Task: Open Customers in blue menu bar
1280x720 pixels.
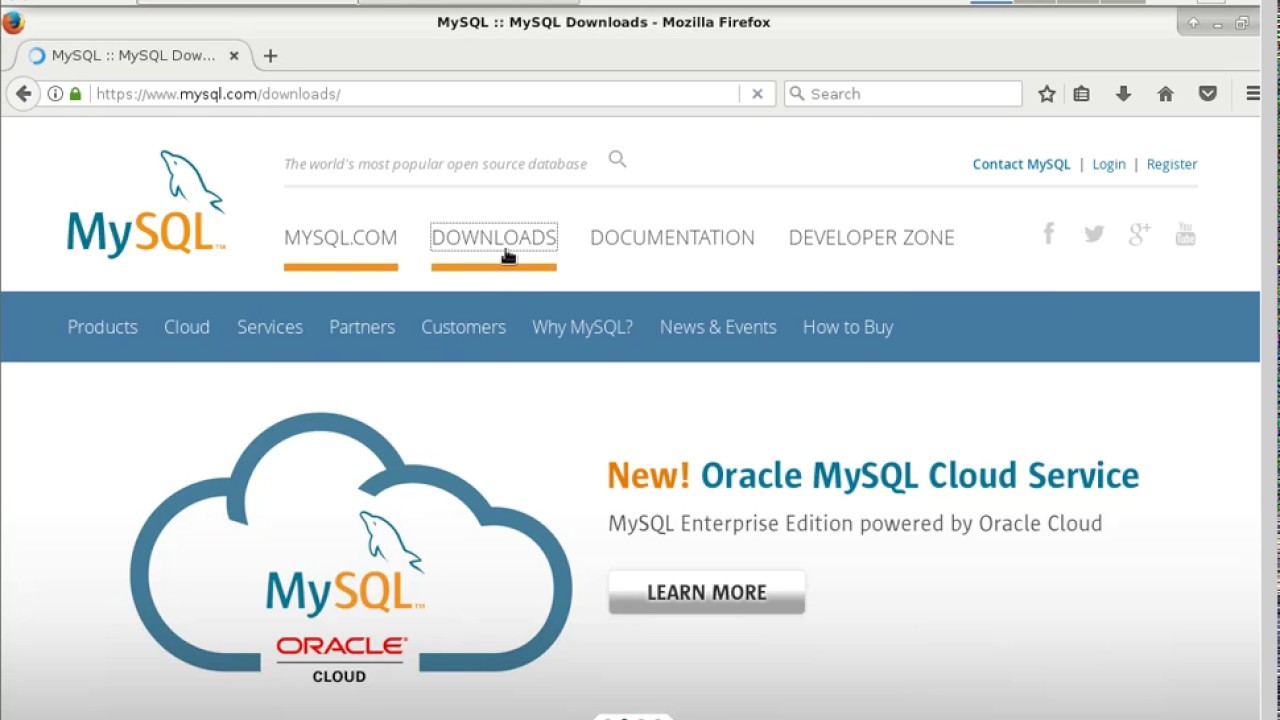Action: pos(463,327)
